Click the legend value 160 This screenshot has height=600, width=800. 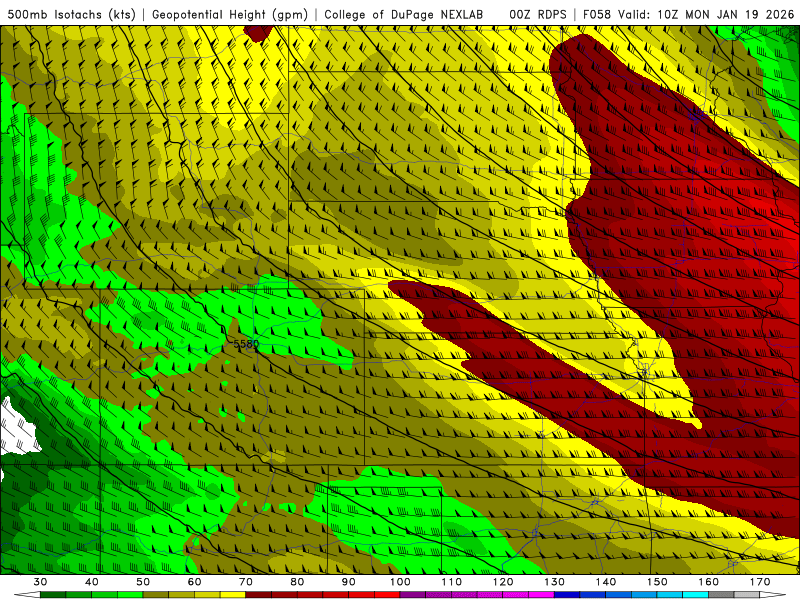pyautogui.click(x=709, y=582)
